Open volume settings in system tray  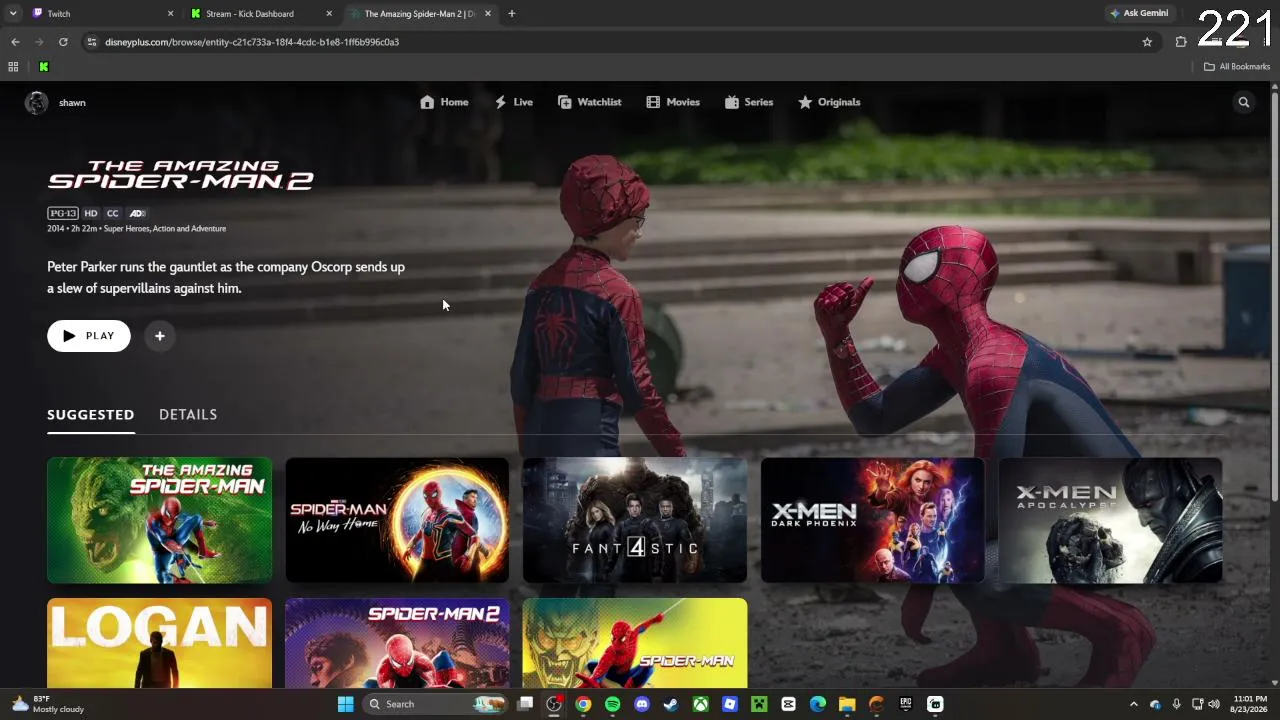click(1214, 704)
